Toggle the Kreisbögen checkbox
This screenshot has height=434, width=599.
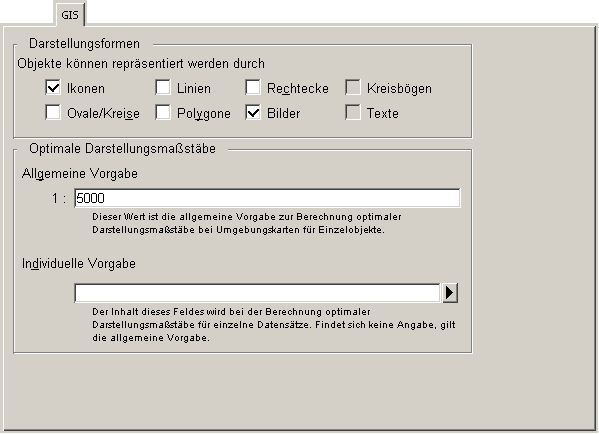[353, 87]
